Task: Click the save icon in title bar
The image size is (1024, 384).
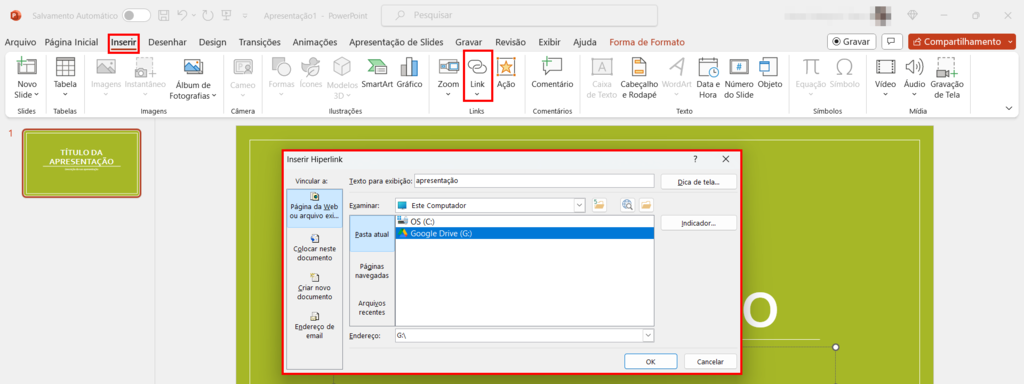Action: pos(165,15)
